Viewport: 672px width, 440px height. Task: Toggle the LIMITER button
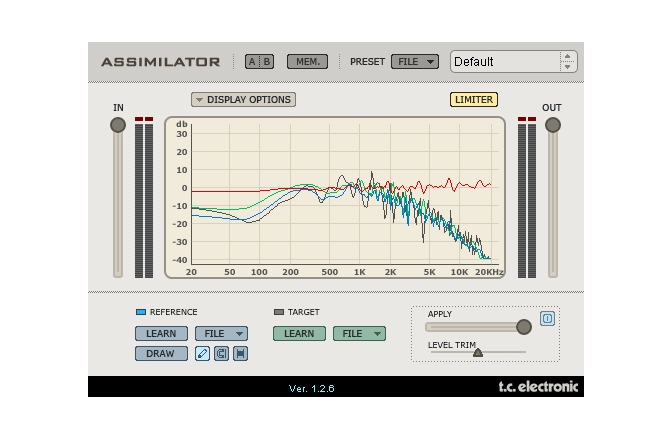(x=474, y=99)
